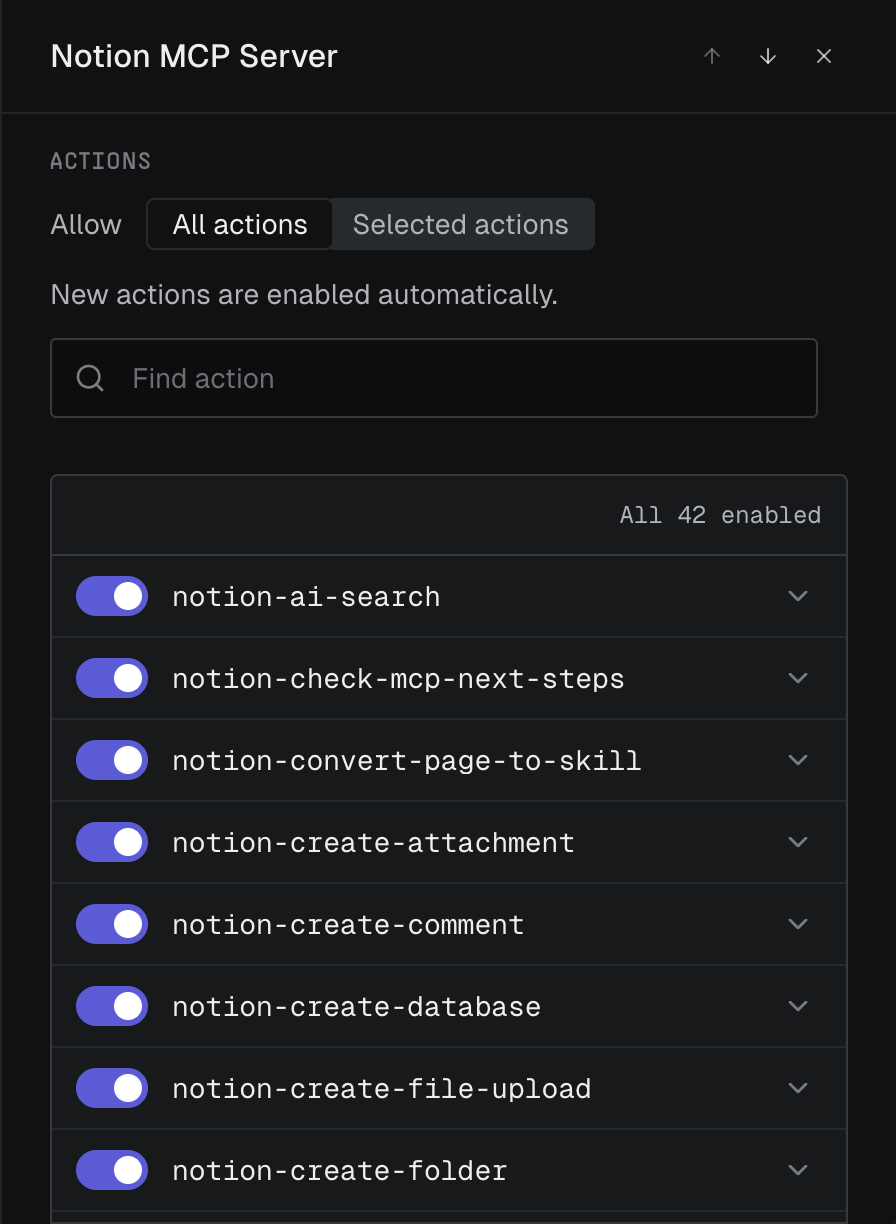This screenshot has width=896, height=1224.
Task: Switch to Selected actions
Action: pyautogui.click(x=461, y=224)
